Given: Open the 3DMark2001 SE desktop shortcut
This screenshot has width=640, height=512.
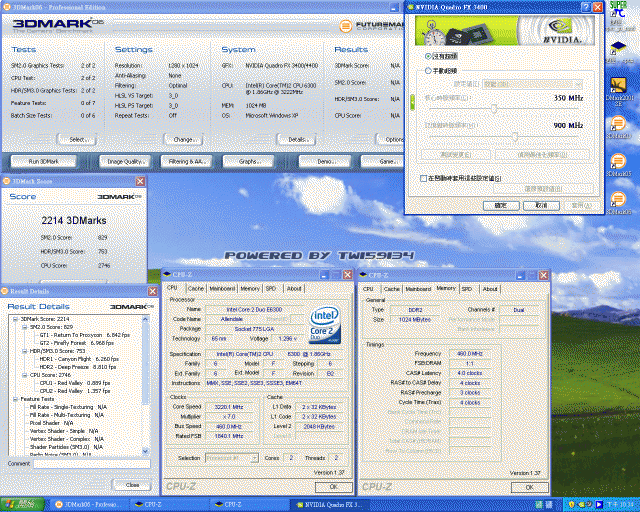Looking at the screenshot, I should tap(618, 91).
